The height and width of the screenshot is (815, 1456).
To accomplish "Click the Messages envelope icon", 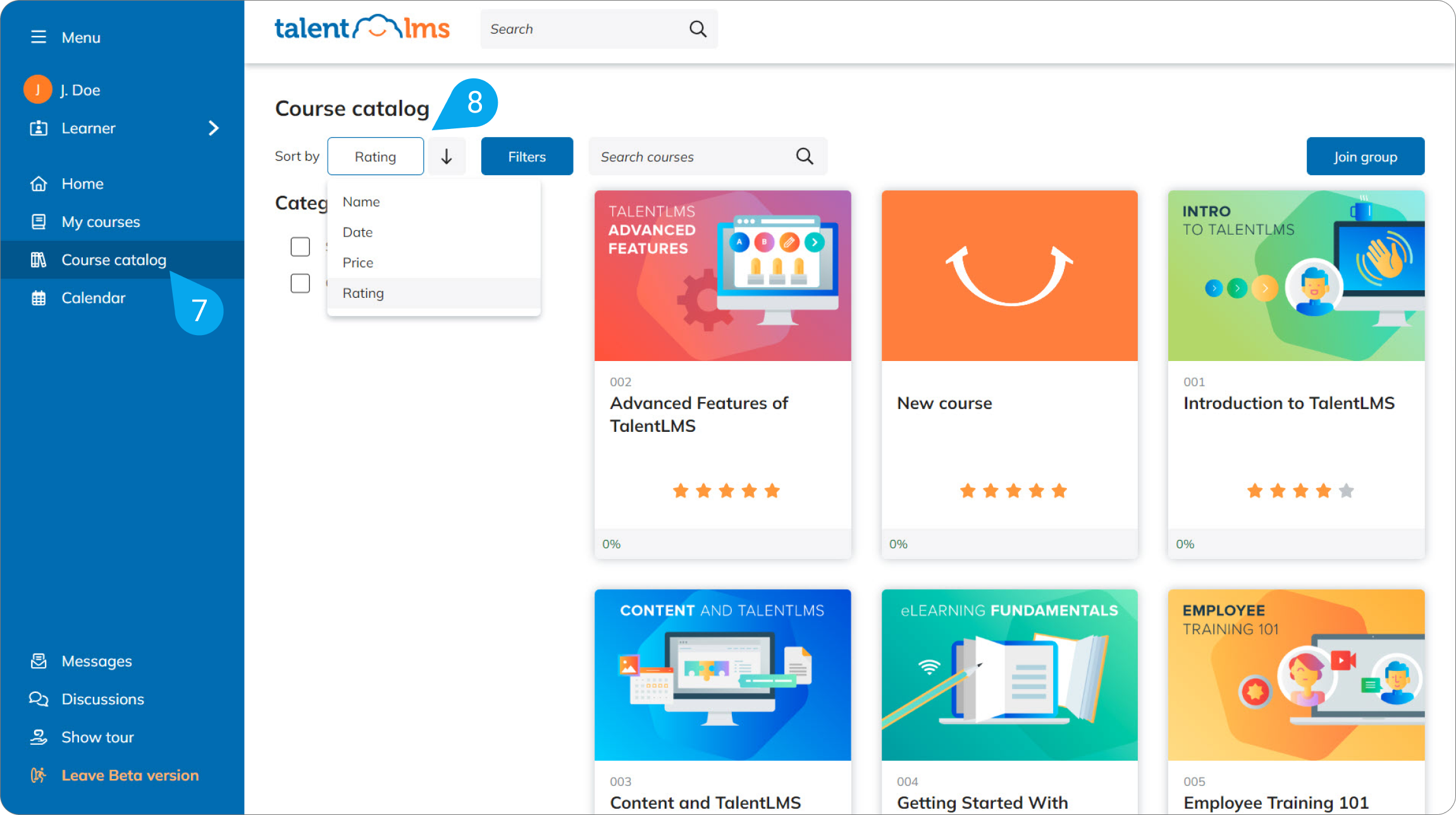I will point(39,661).
